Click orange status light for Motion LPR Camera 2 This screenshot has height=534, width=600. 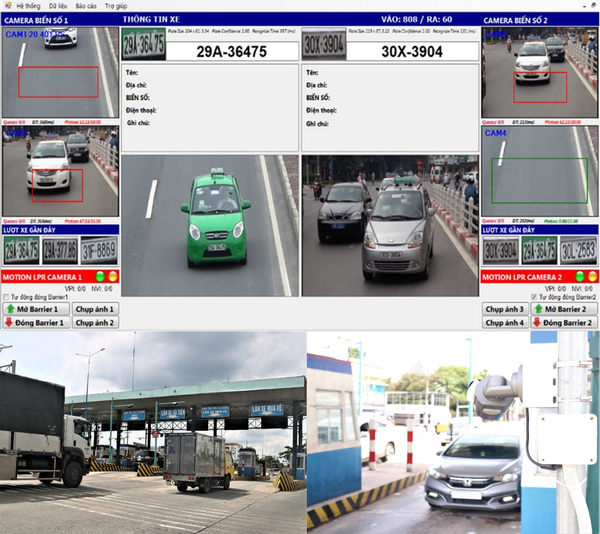[x=590, y=276]
